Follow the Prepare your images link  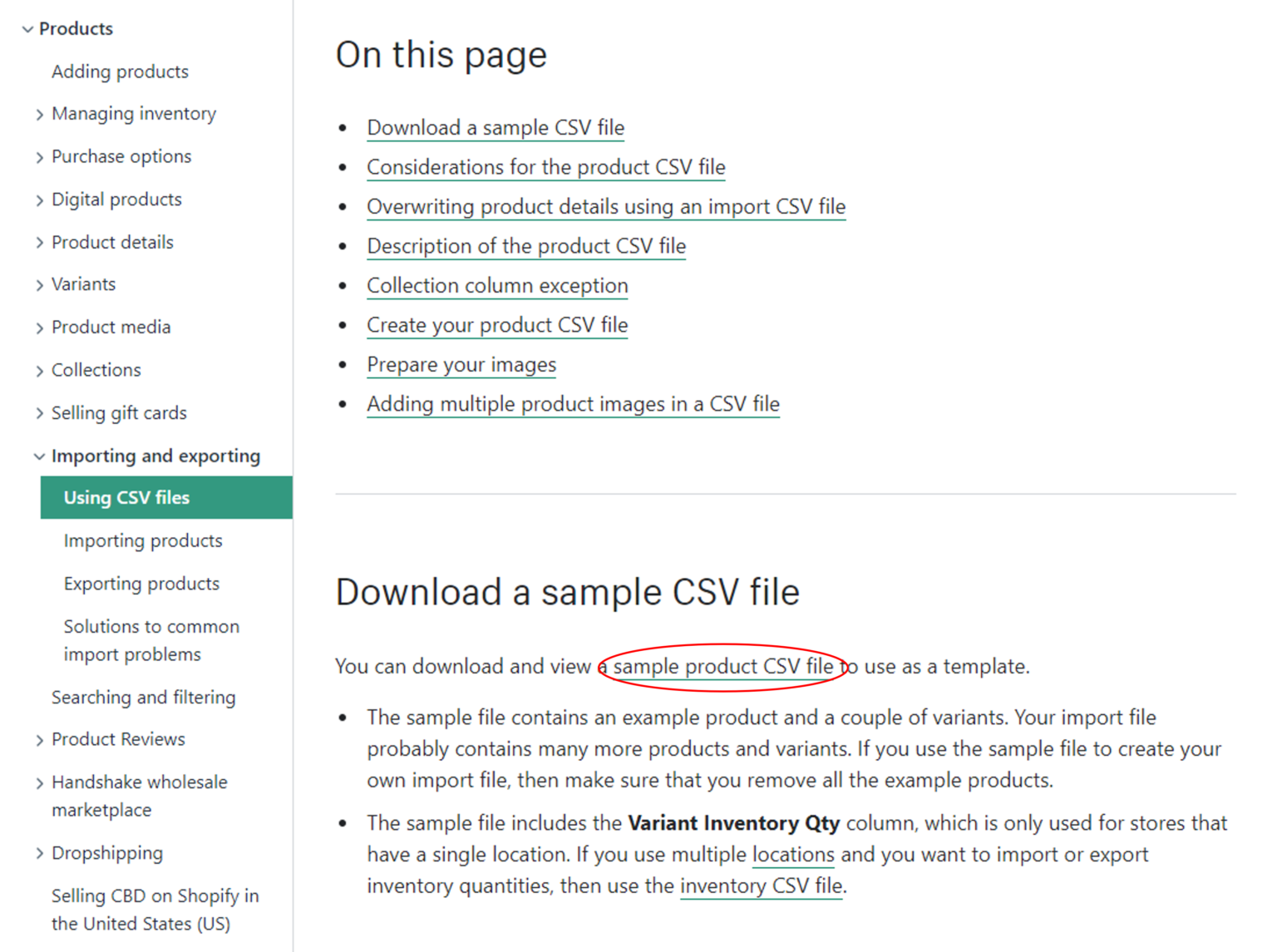tap(461, 364)
